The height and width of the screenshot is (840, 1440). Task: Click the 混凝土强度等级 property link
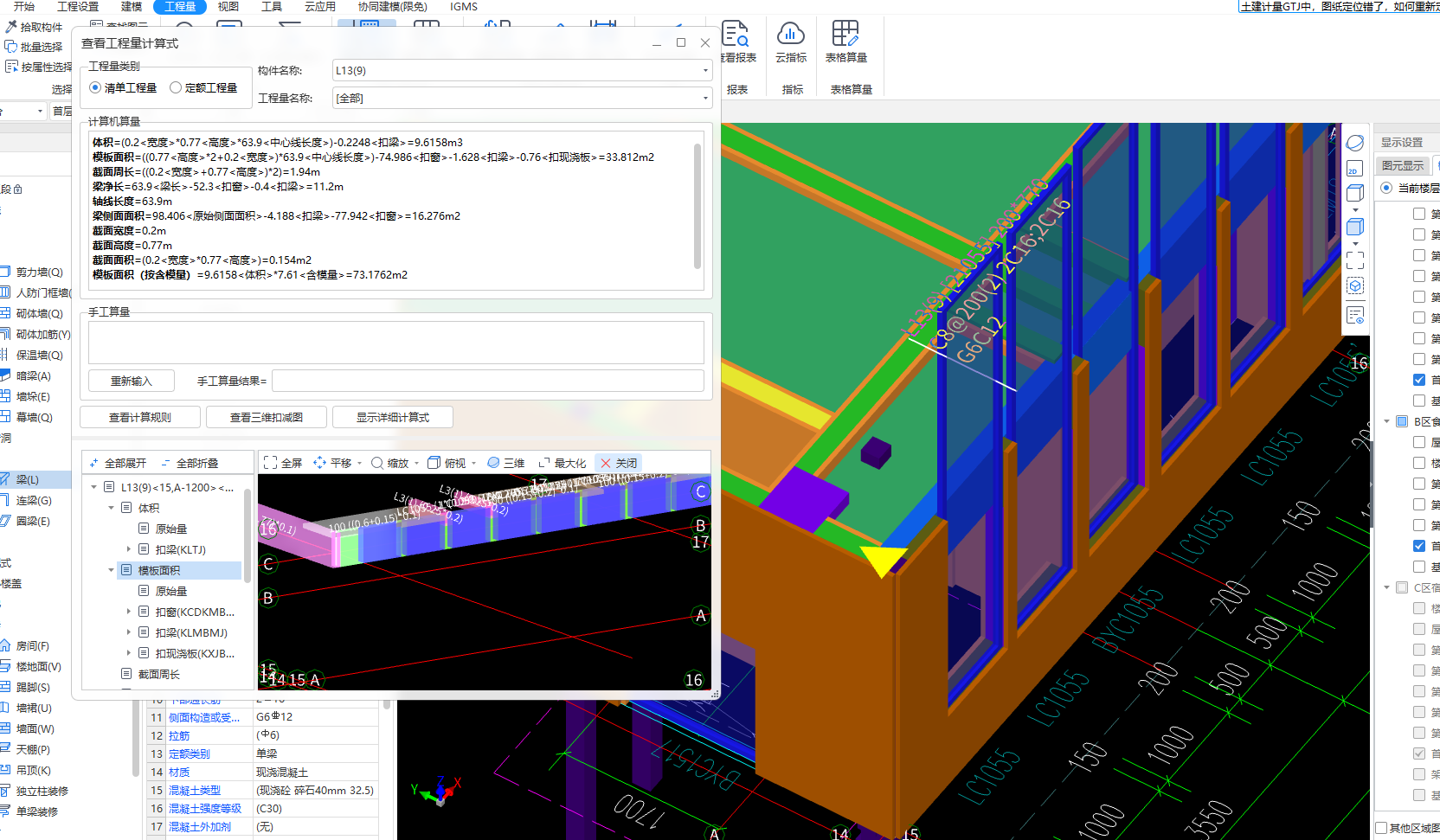pos(205,808)
